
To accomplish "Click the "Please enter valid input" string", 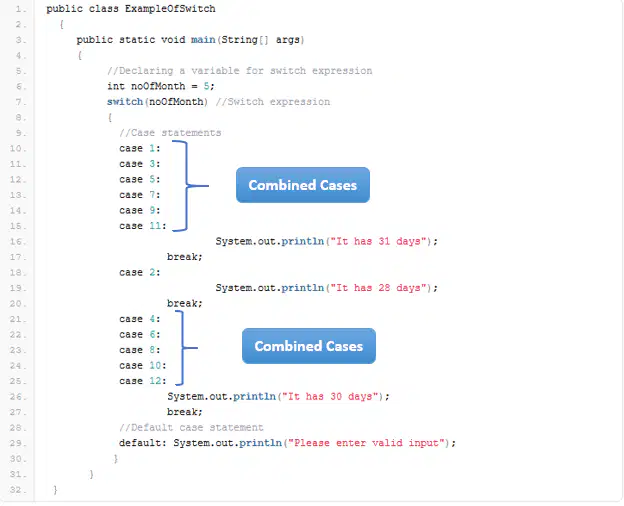I will pos(366,443).
